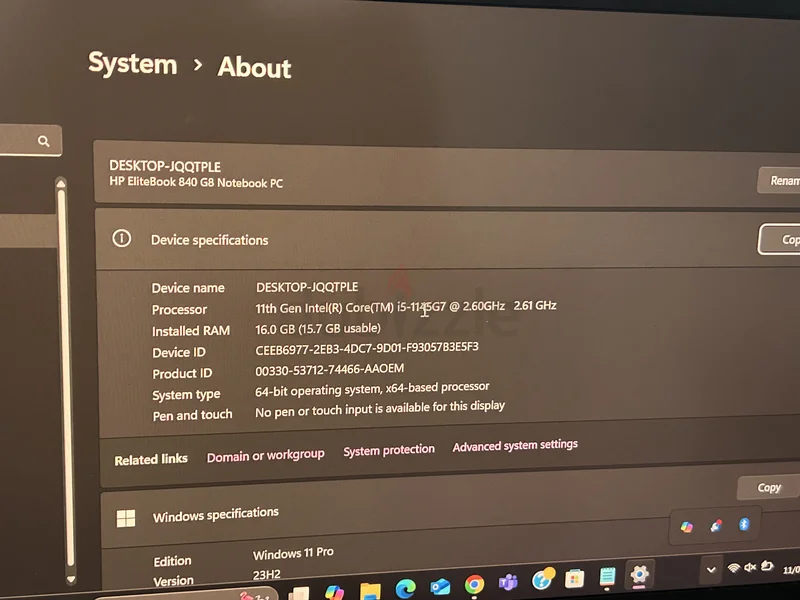Screen dimensions: 800x600
Task: Click the 64-bit operating system text
Action: 372,389
